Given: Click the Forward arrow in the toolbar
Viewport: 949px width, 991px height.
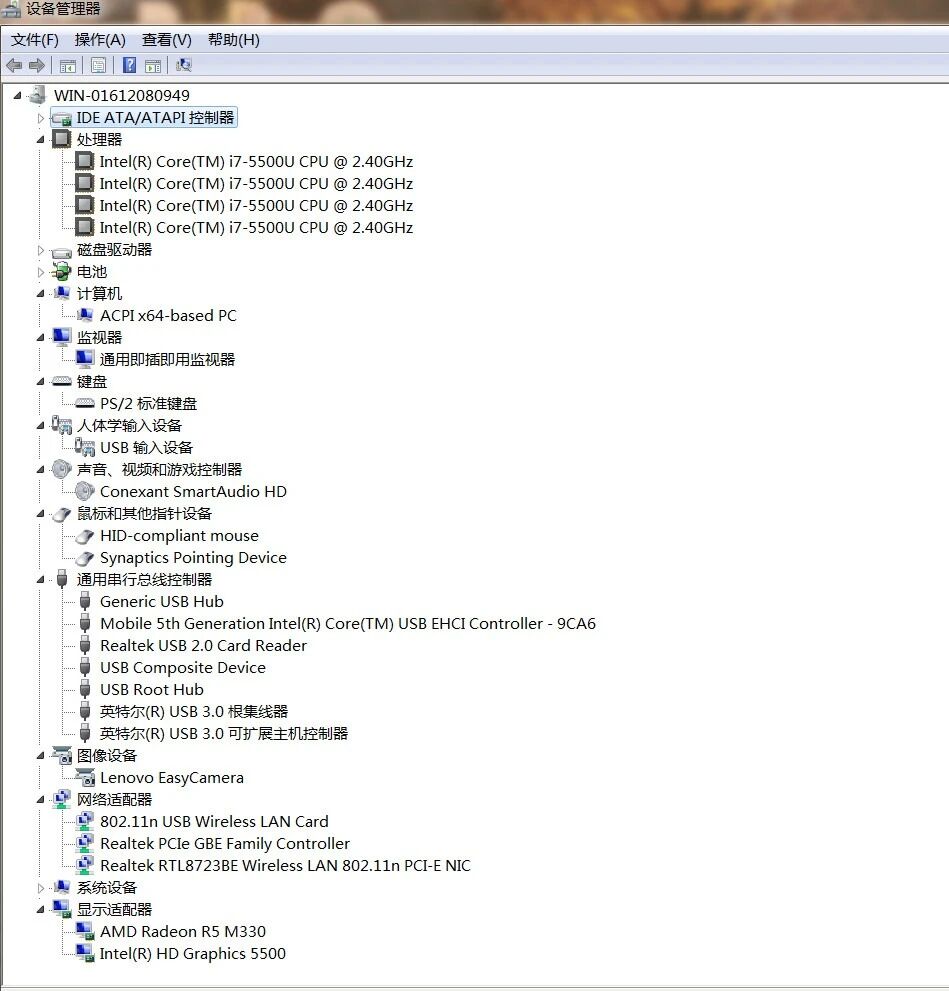Looking at the screenshot, I should click(37, 65).
